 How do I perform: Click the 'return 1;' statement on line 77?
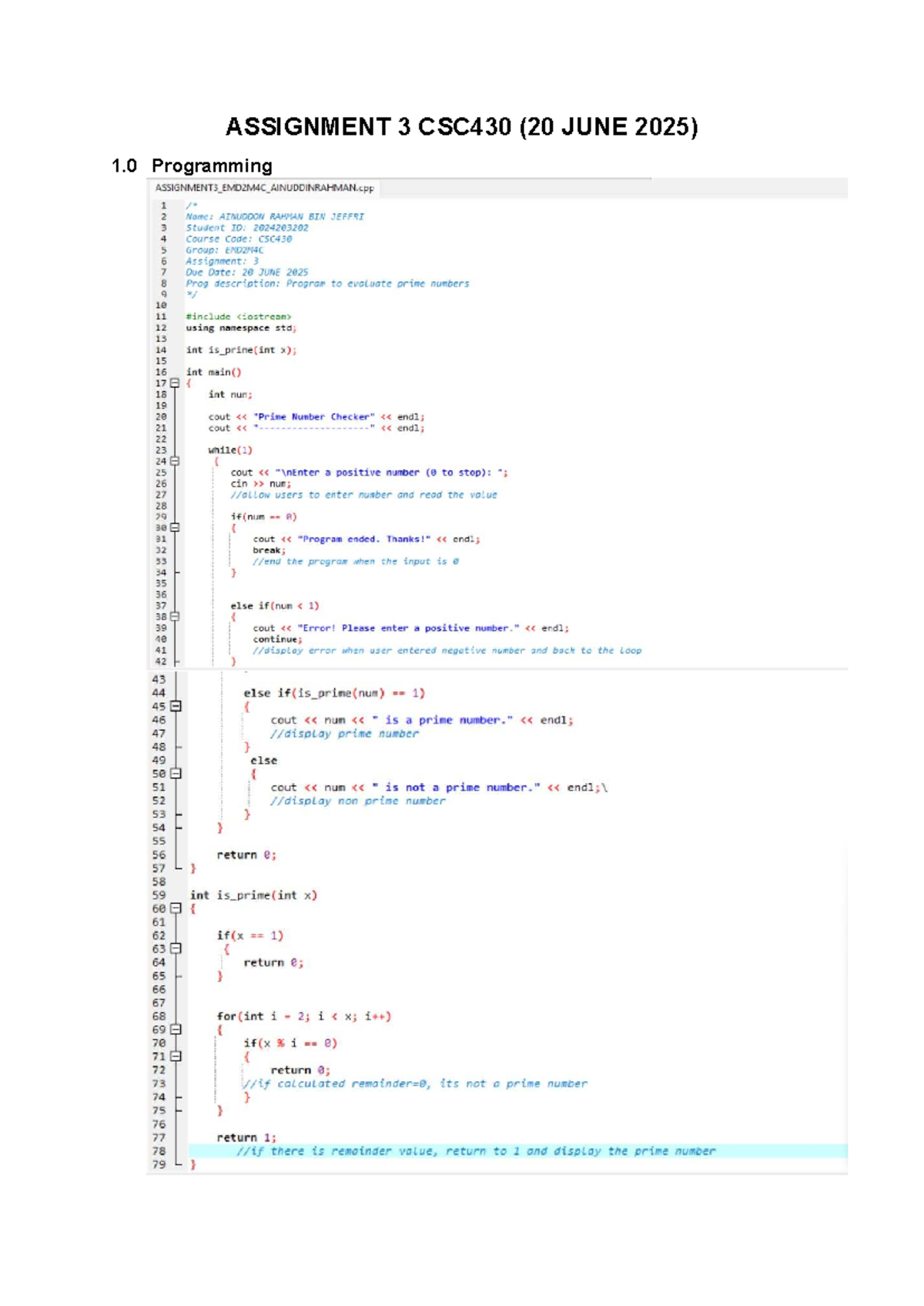pyautogui.click(x=246, y=1137)
